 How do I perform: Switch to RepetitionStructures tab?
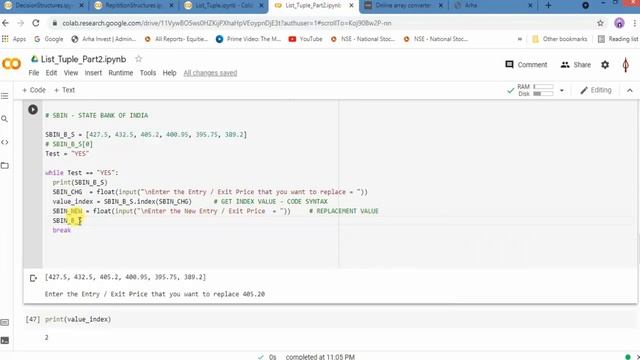tap(133, 6)
